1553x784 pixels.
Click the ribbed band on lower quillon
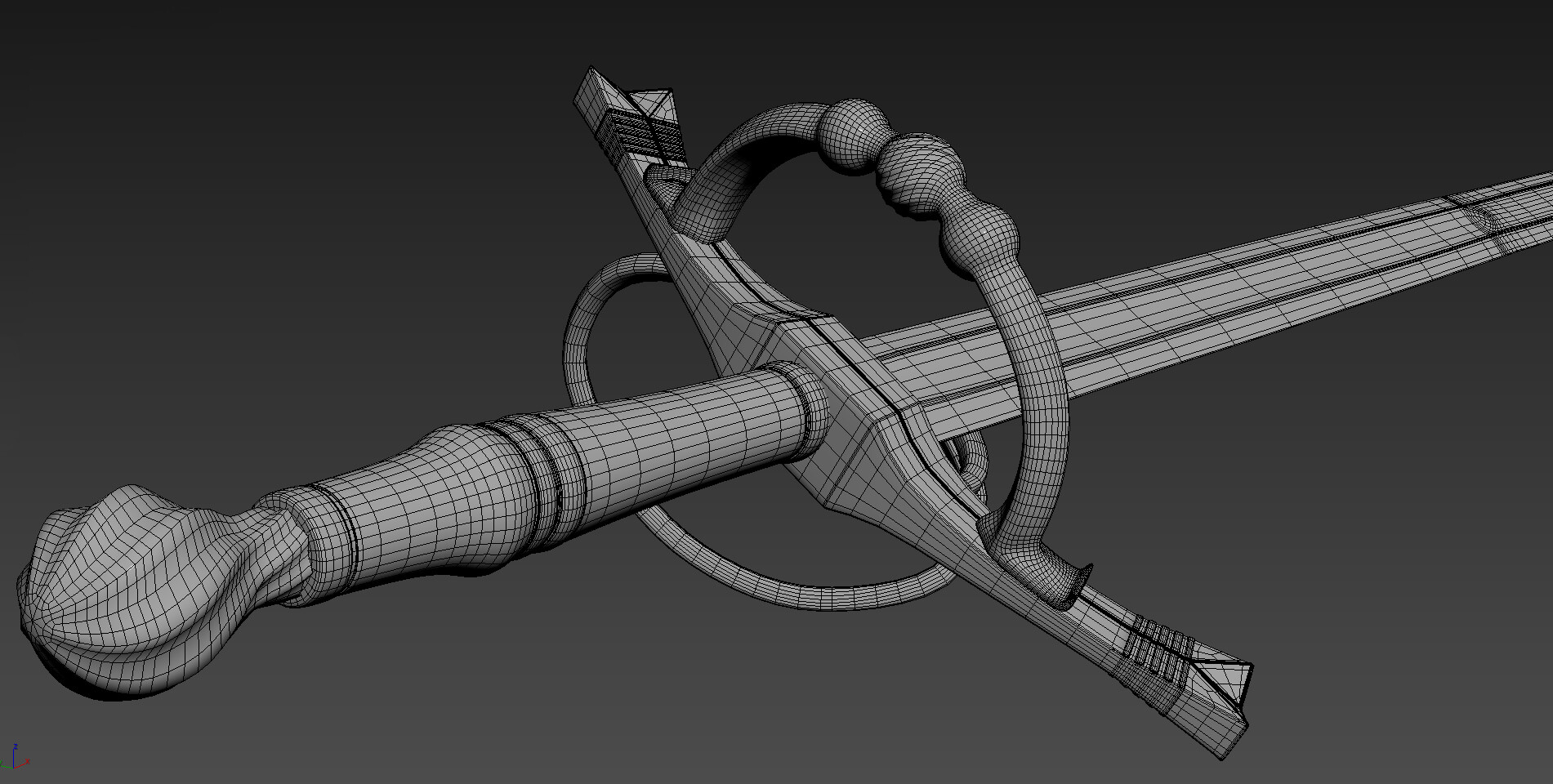pos(1152,645)
